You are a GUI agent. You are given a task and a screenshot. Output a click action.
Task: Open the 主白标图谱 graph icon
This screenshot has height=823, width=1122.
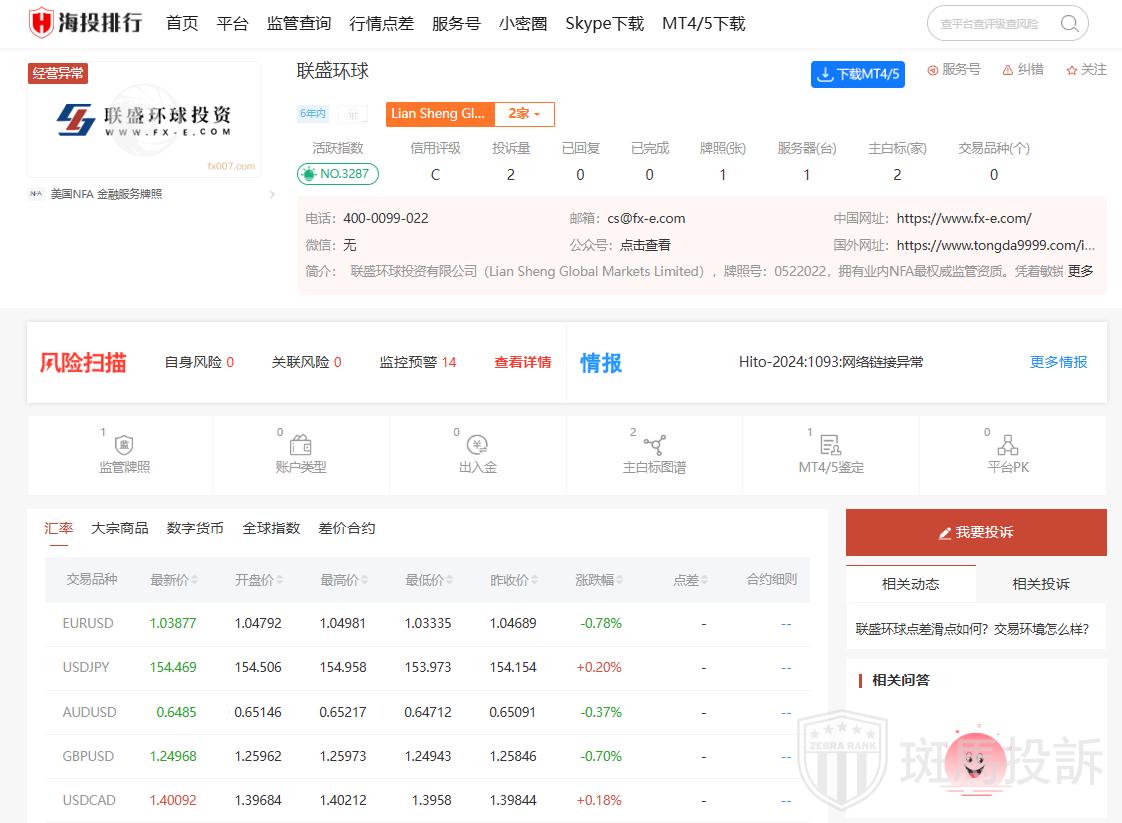point(654,446)
